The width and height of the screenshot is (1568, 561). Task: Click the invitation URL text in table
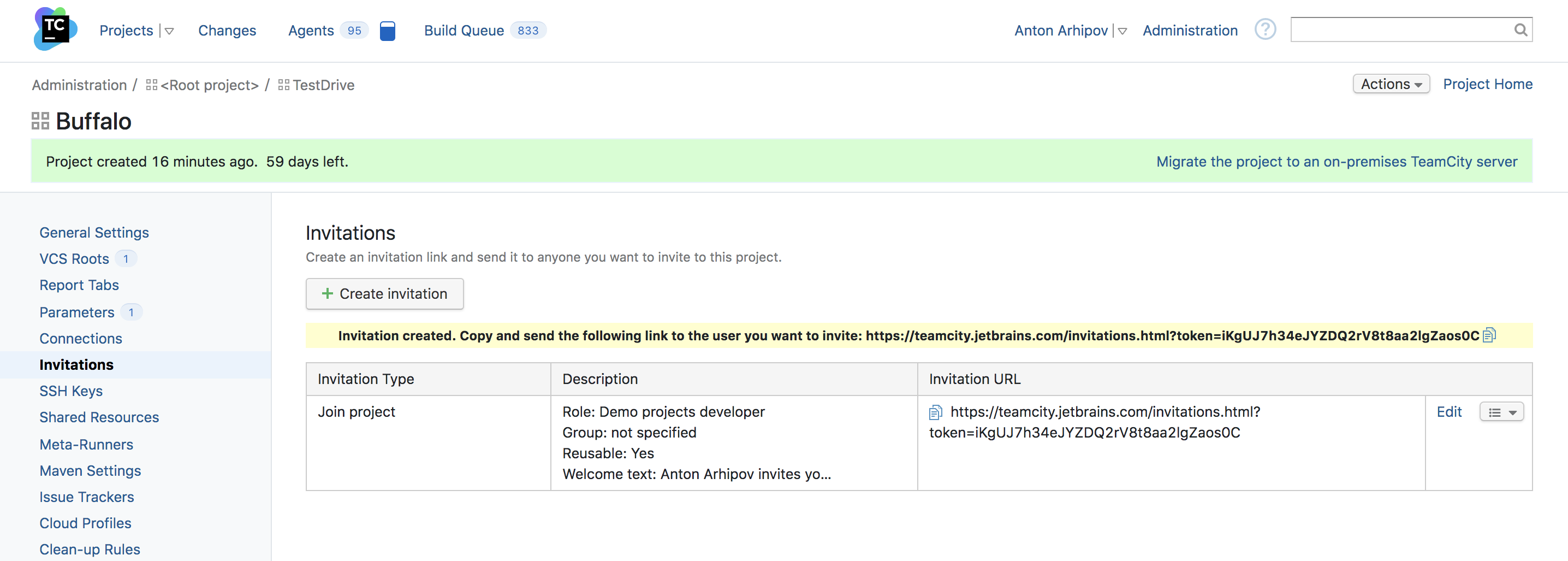[x=1095, y=422]
